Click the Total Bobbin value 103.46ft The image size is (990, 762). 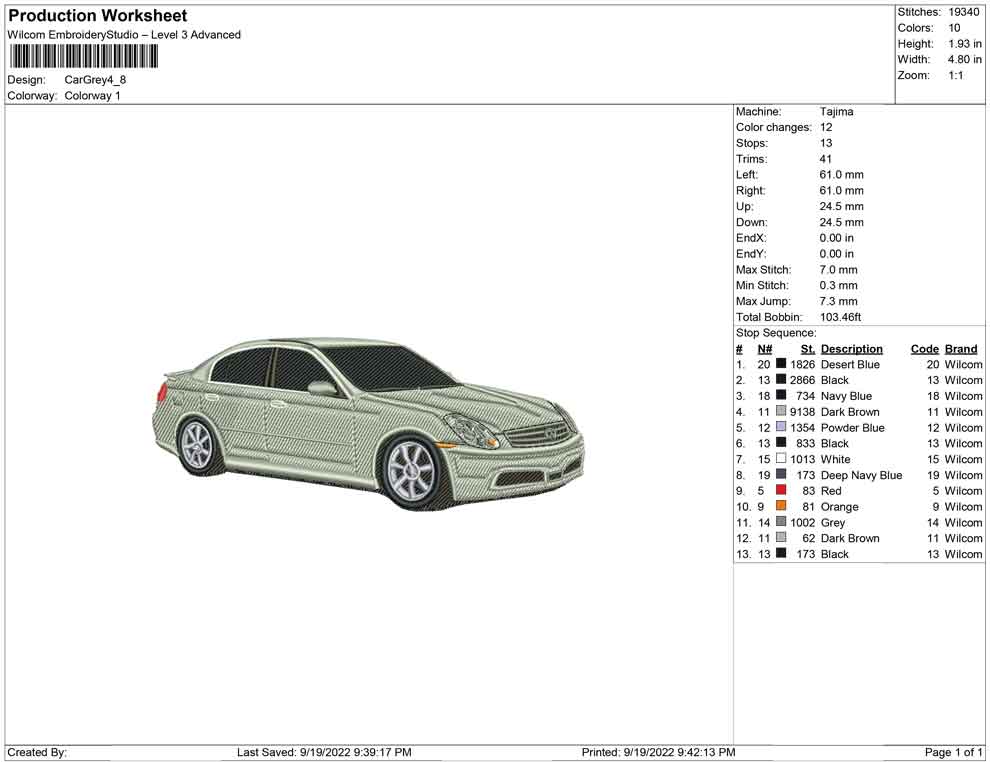click(840, 317)
